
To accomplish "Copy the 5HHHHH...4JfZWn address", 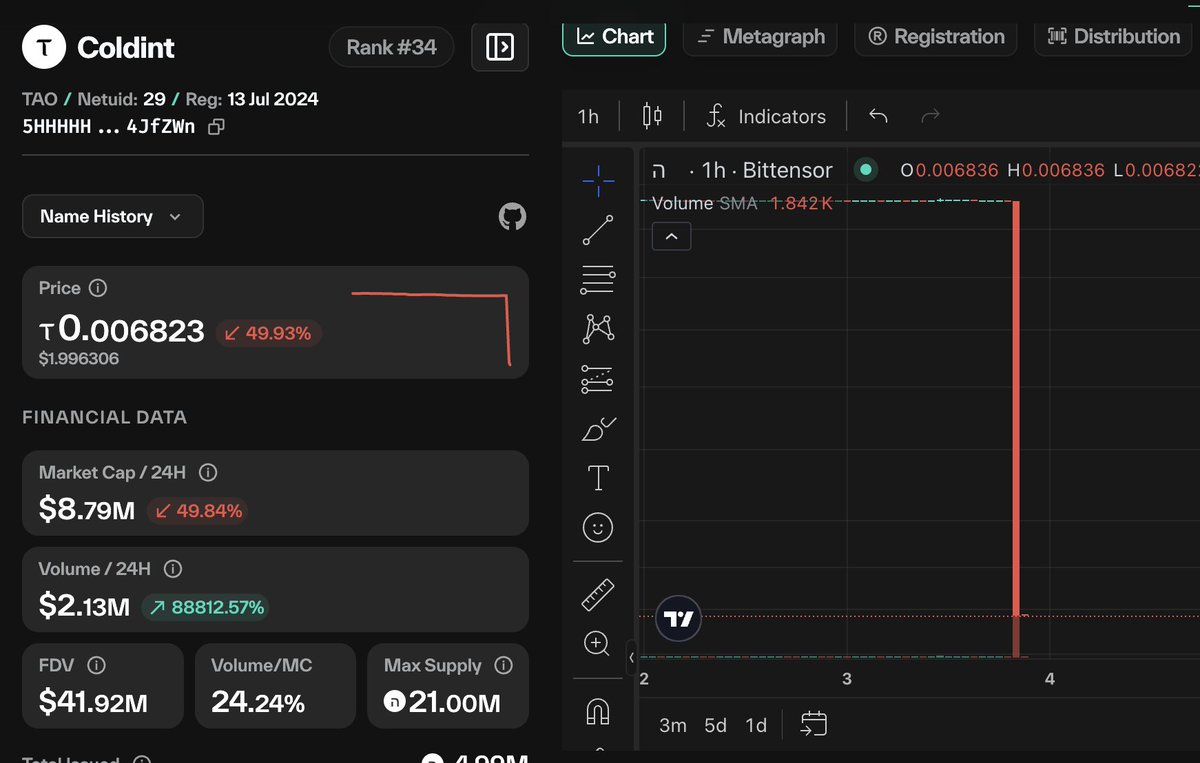I will 216,127.
